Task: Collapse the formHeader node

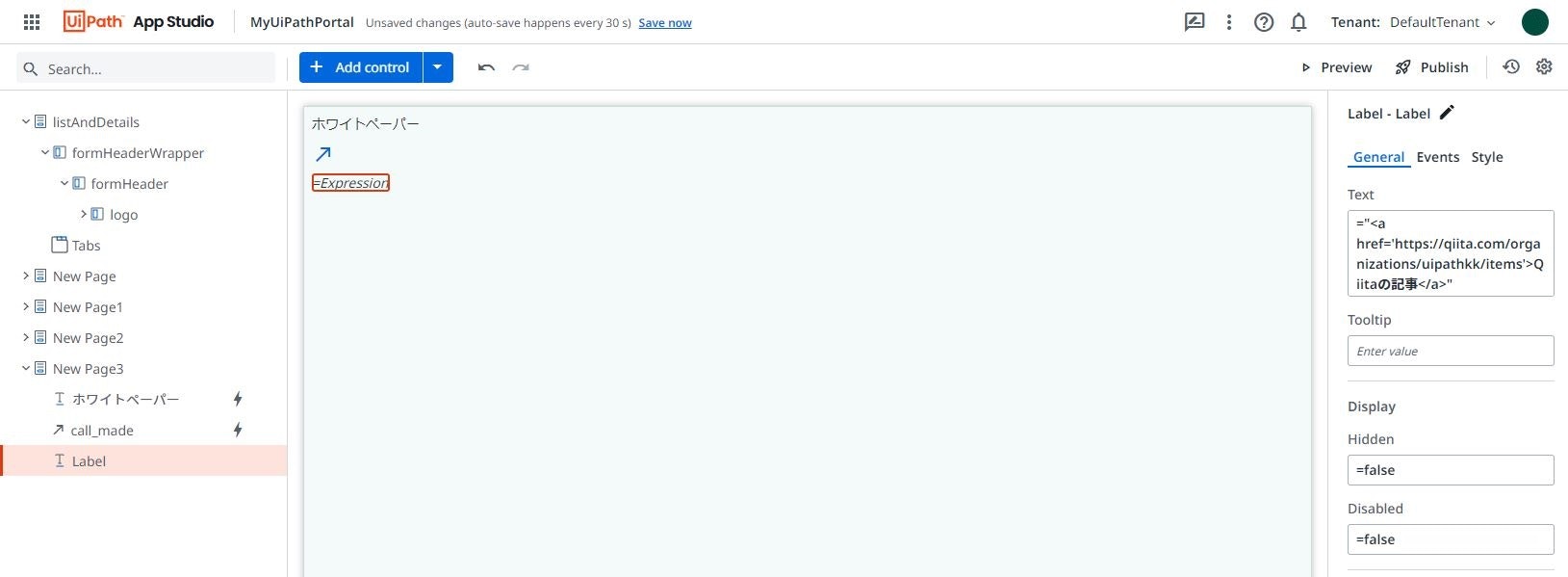Action: pyautogui.click(x=64, y=184)
